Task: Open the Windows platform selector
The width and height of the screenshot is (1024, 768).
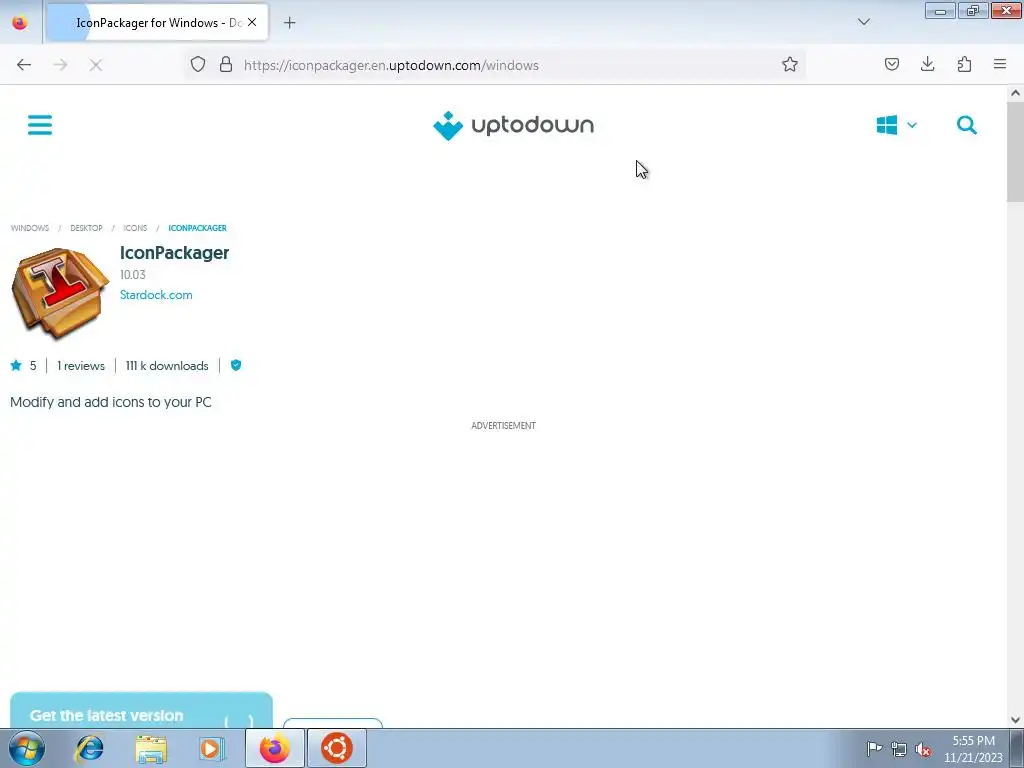Action: pyautogui.click(x=897, y=125)
